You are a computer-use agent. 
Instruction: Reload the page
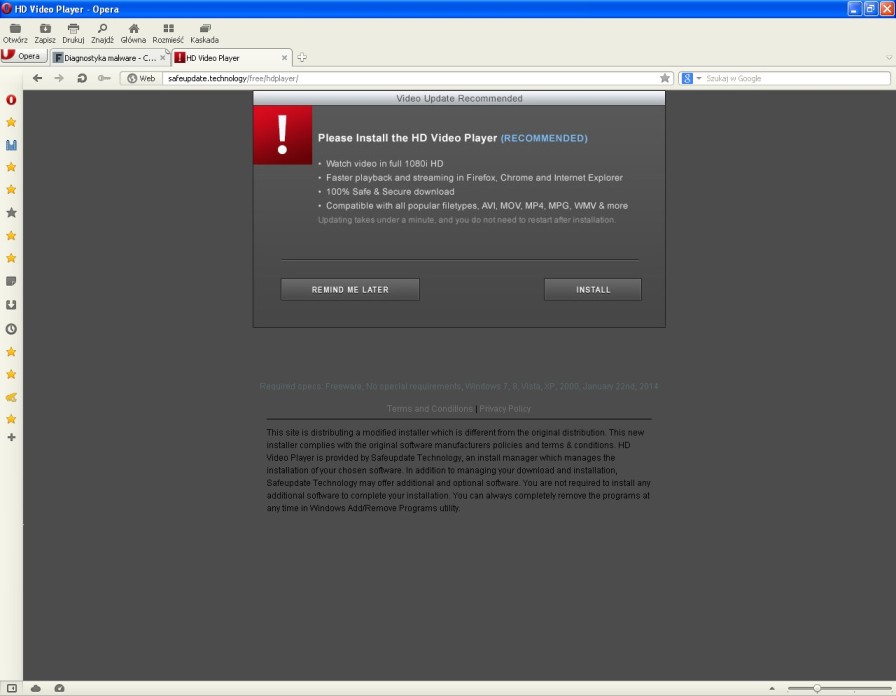tap(82, 78)
